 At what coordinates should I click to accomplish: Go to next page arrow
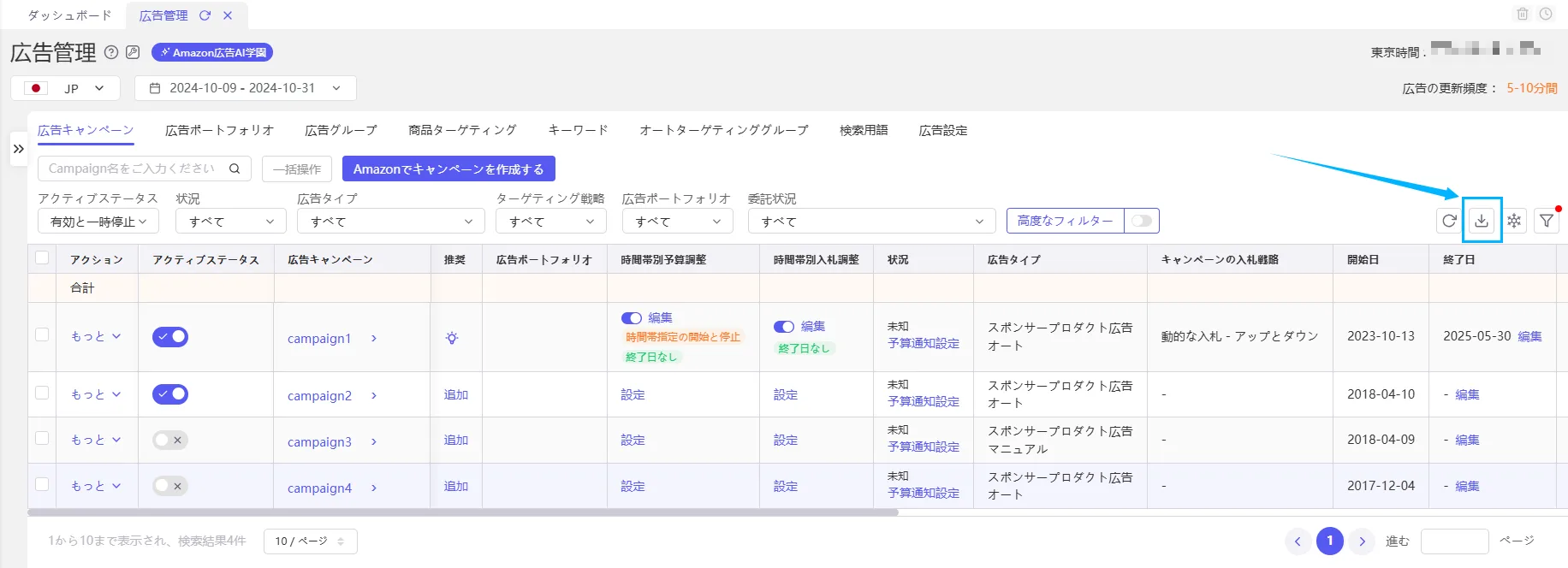[x=1362, y=541]
